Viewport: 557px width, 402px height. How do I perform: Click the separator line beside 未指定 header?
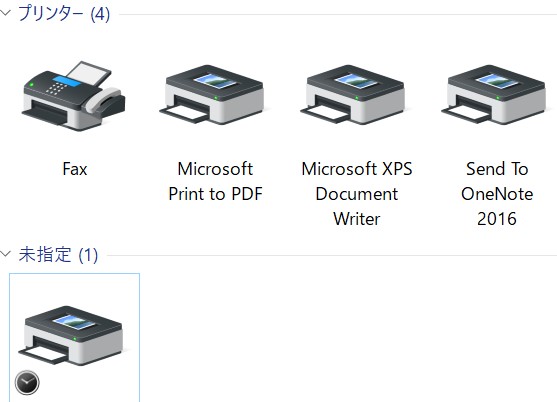[332, 255]
